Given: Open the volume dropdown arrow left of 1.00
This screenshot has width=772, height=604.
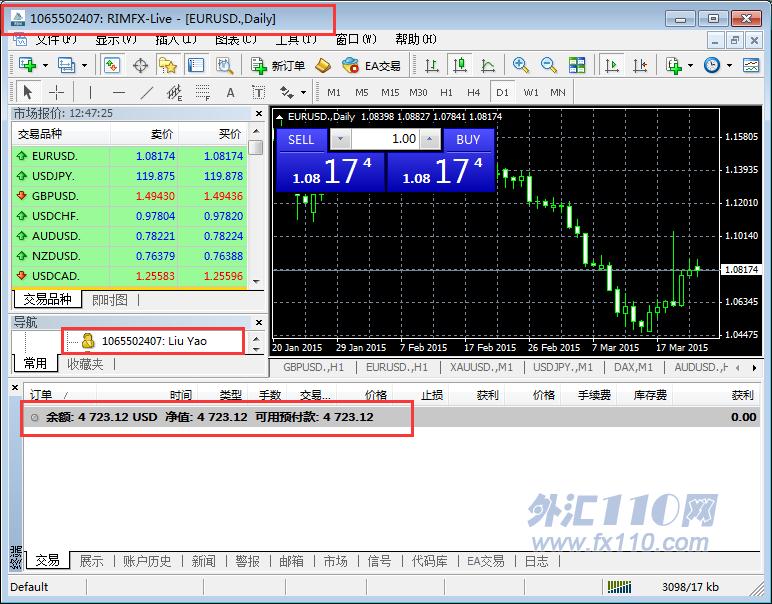Looking at the screenshot, I should pos(340,139).
